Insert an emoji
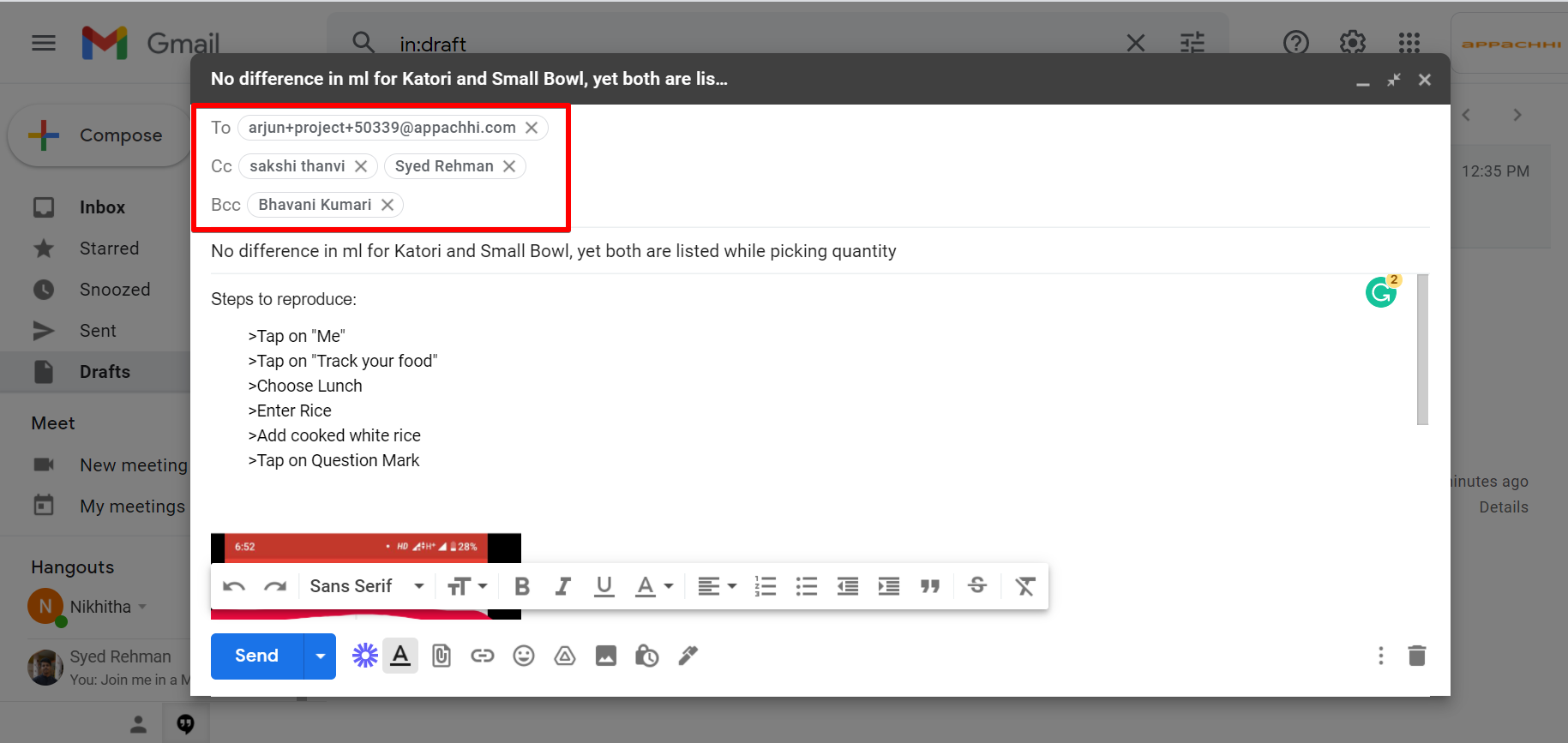Screen dimensions: 1568x743 coord(524,656)
